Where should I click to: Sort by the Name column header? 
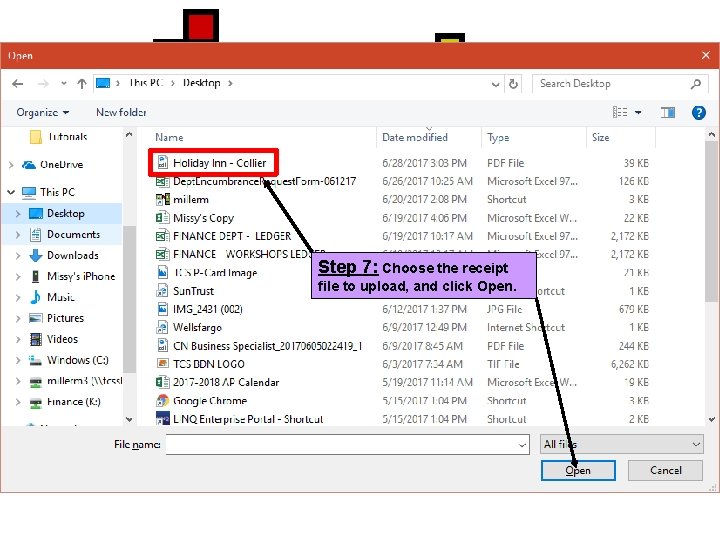(169, 137)
